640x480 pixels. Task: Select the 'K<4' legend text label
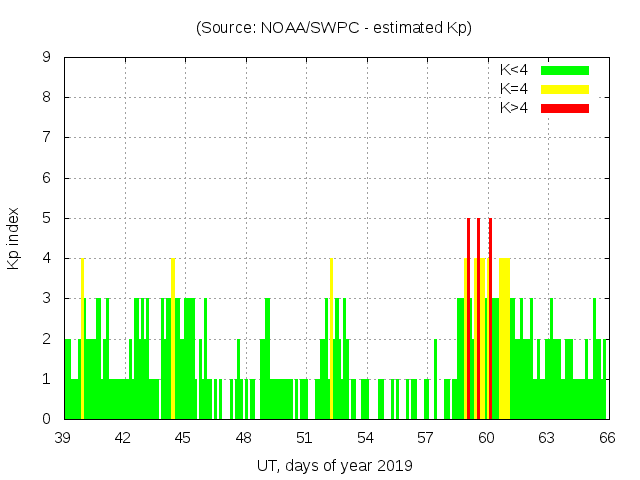(x=514, y=70)
